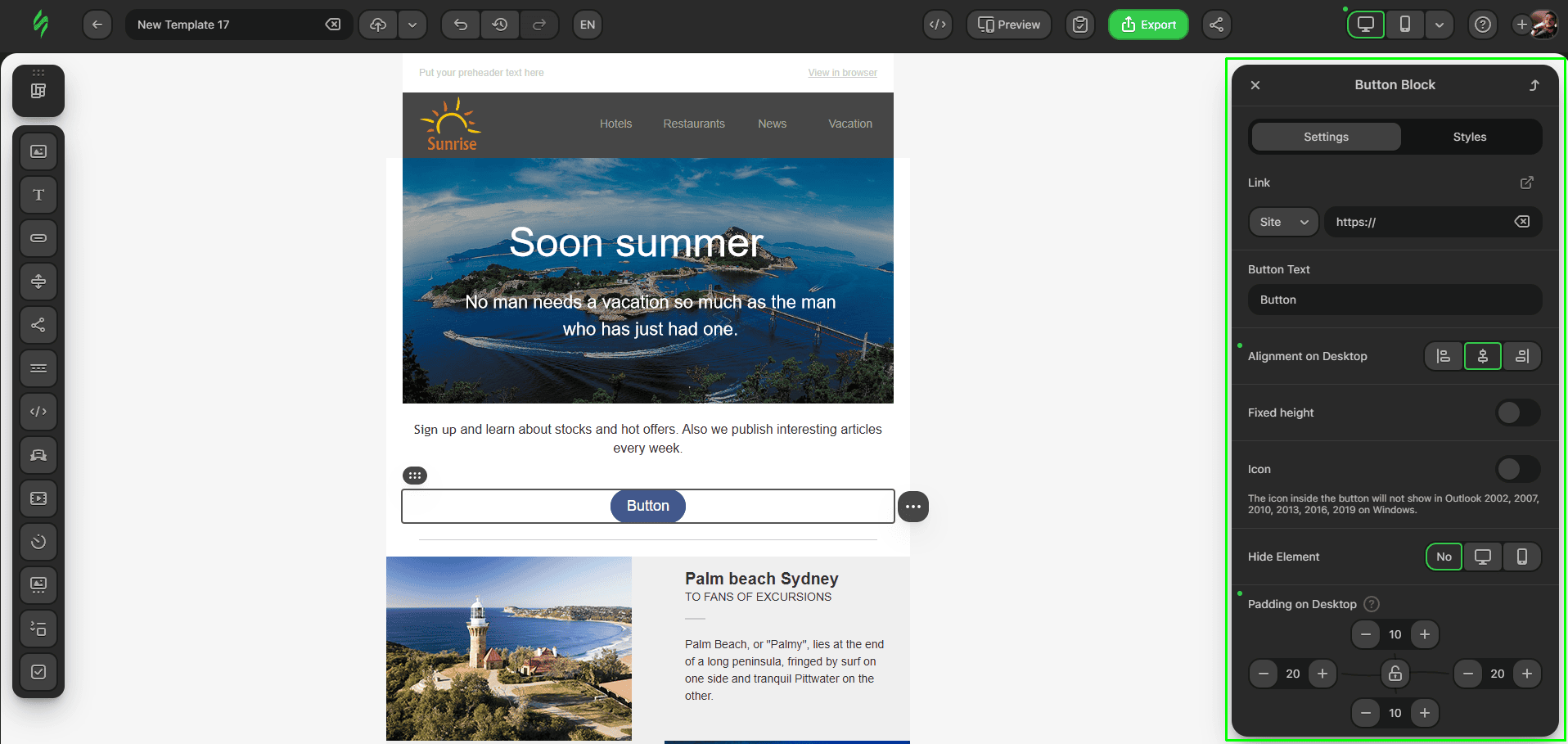Open the help question mark icon
This screenshot has height=744, width=1568.
[1482, 25]
